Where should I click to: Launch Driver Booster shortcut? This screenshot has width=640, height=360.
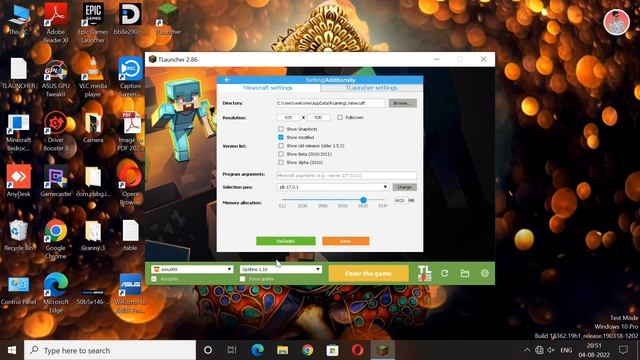click(x=56, y=131)
